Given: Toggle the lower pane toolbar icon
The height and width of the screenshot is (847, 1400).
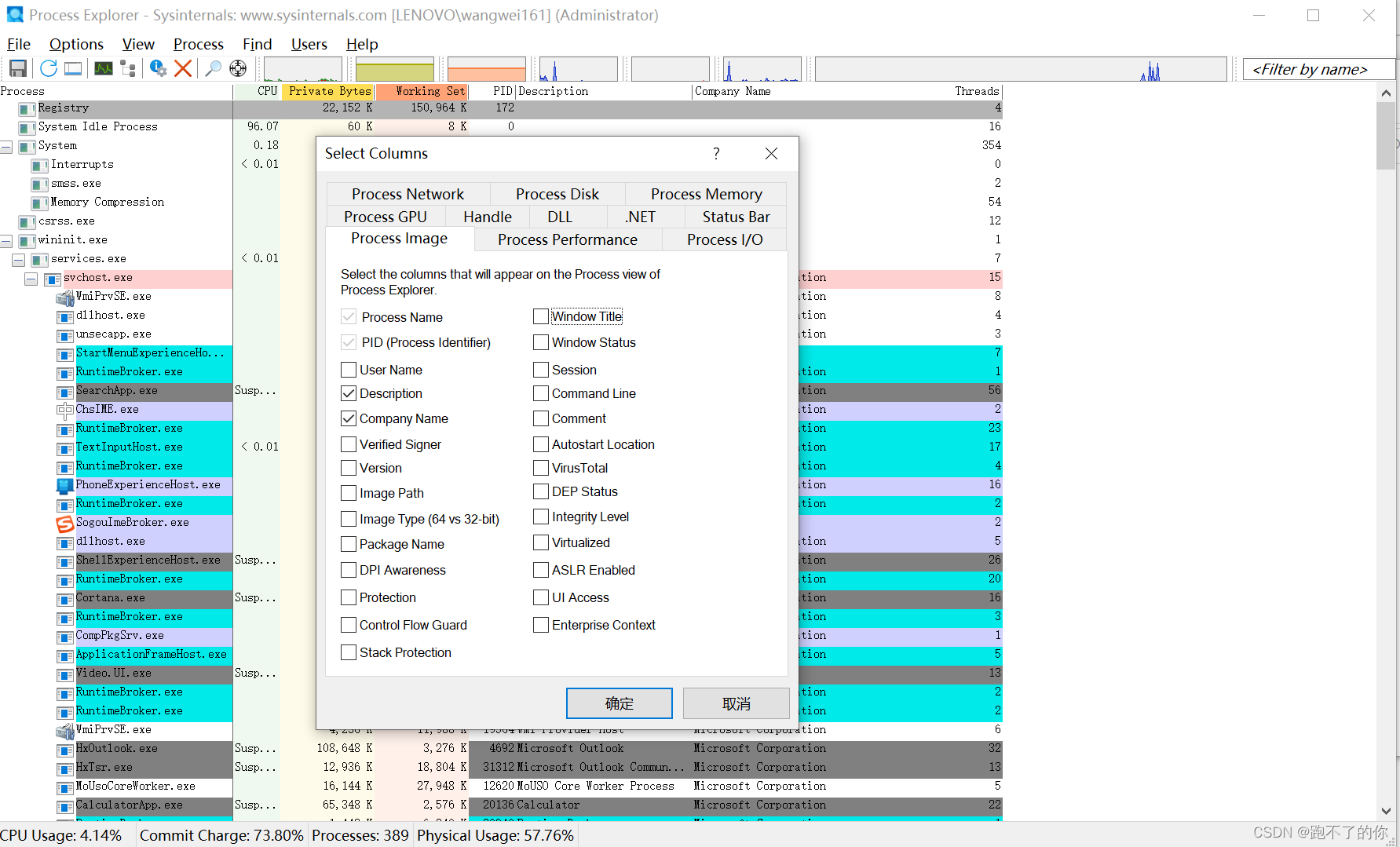Looking at the screenshot, I should (x=73, y=69).
